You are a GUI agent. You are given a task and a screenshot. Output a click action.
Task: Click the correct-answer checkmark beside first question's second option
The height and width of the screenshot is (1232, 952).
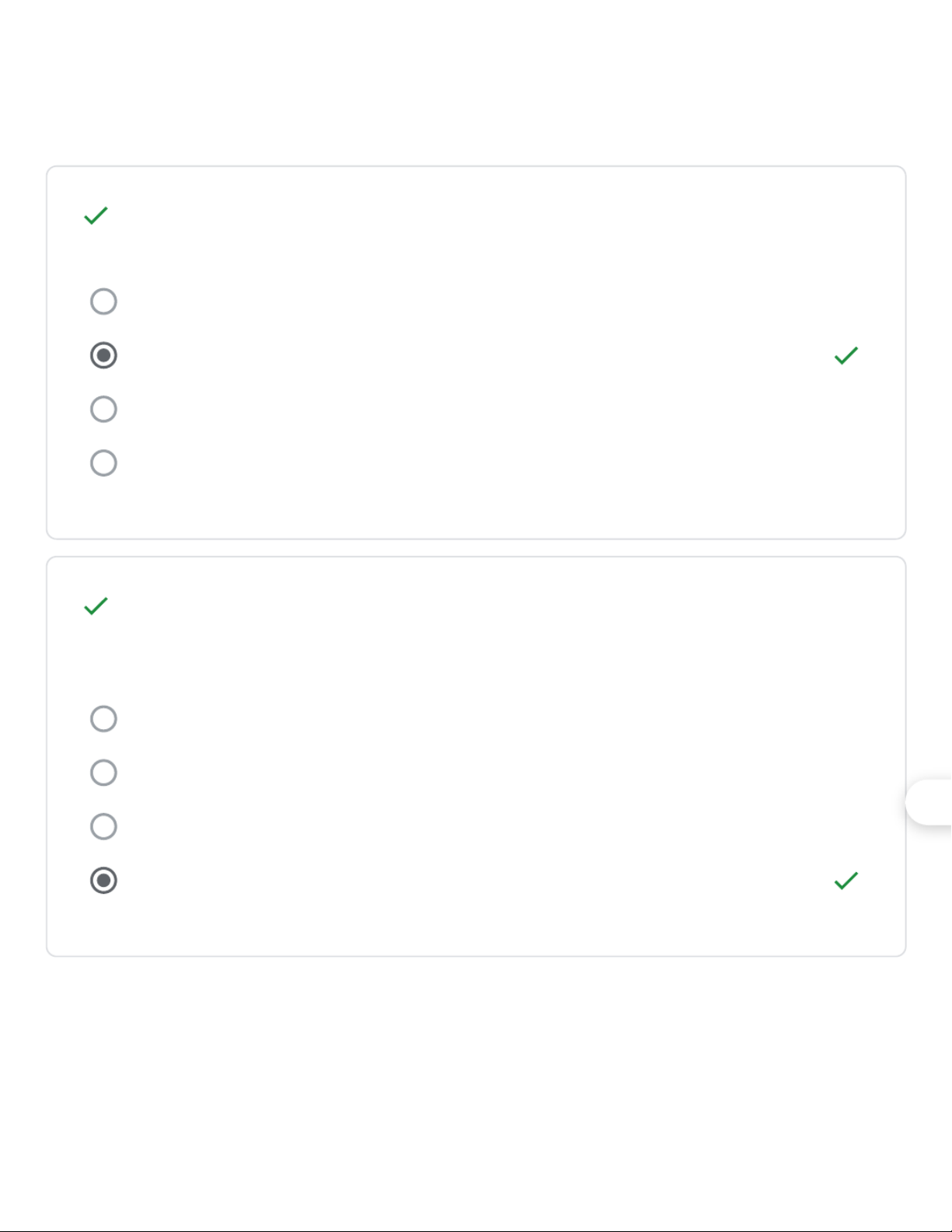pyautogui.click(x=846, y=355)
